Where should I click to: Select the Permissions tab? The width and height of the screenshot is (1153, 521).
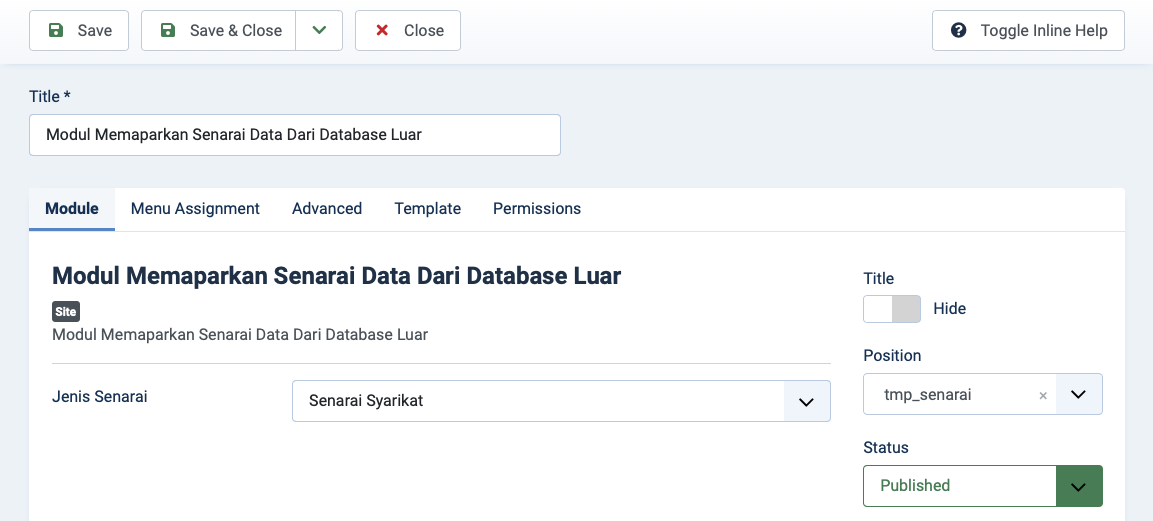point(537,209)
